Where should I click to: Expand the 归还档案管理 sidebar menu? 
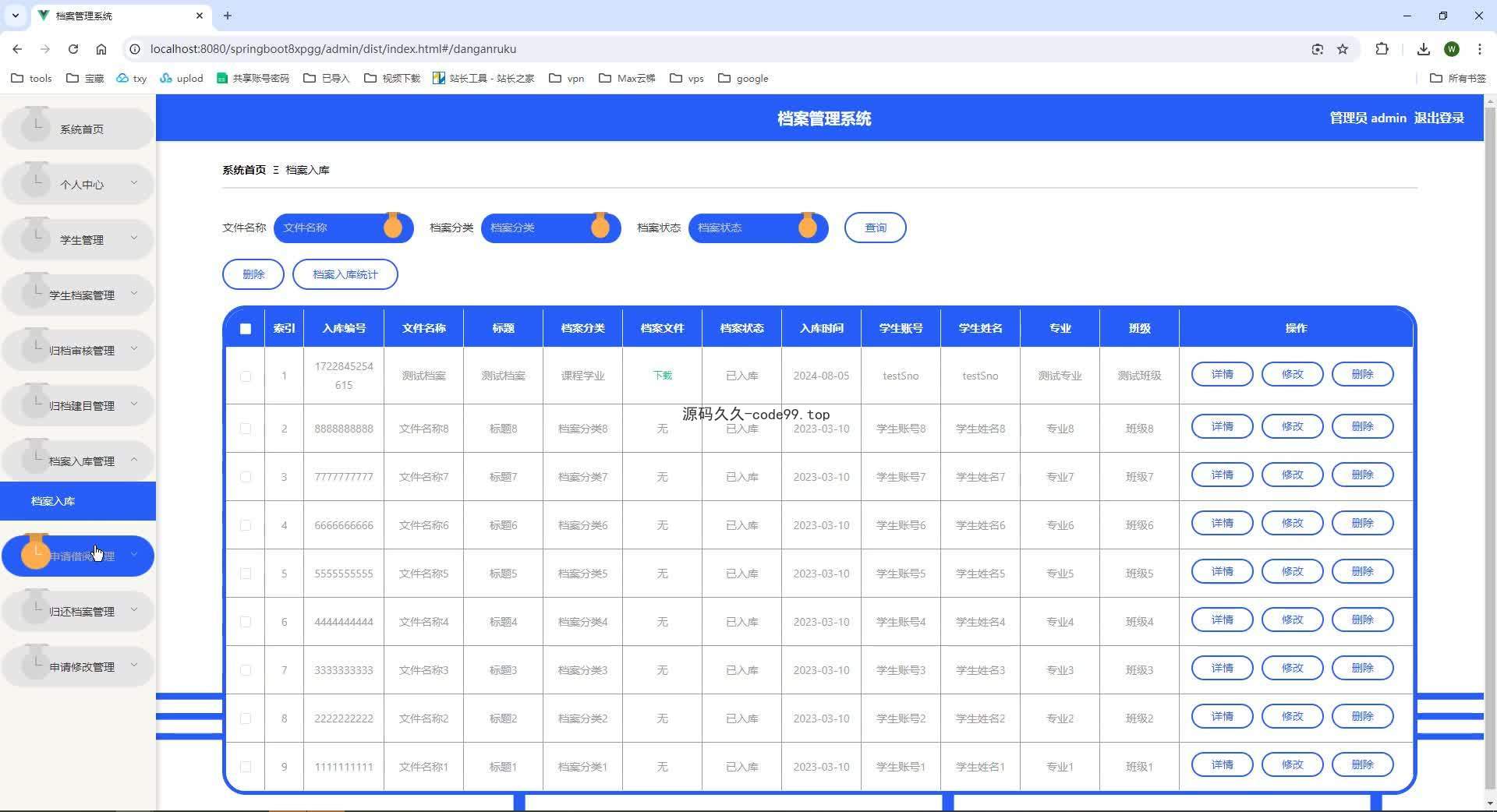78,611
